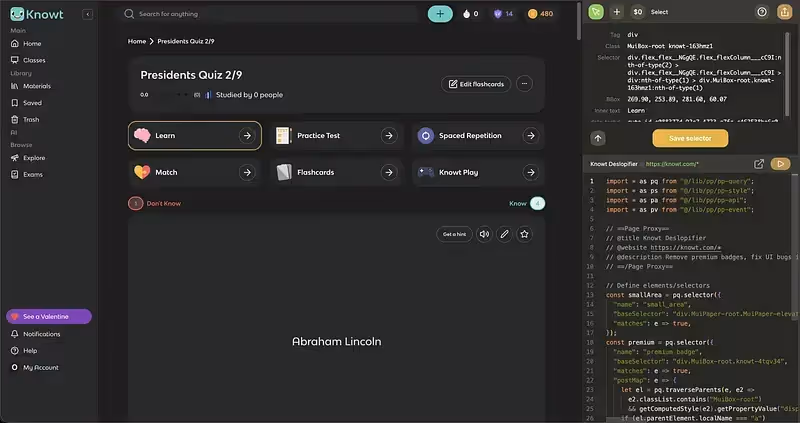
Task: Click the Knowt Deslopifier script title
Action: (614, 164)
